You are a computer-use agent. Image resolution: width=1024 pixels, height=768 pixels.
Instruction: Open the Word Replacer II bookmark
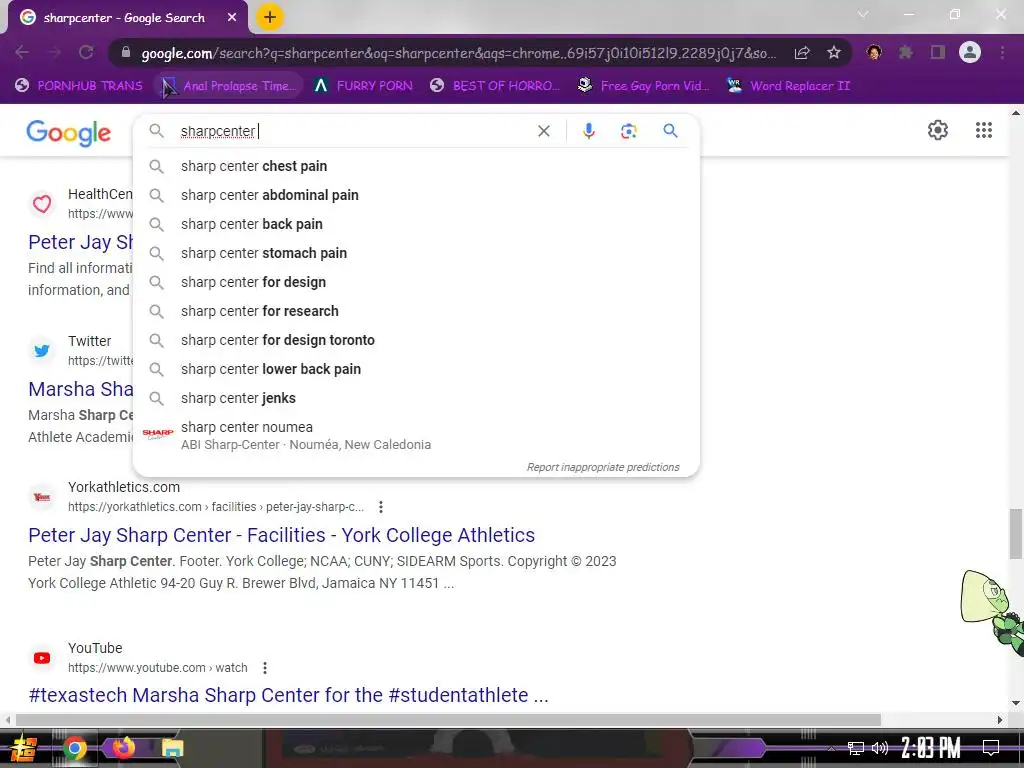pyautogui.click(x=789, y=86)
